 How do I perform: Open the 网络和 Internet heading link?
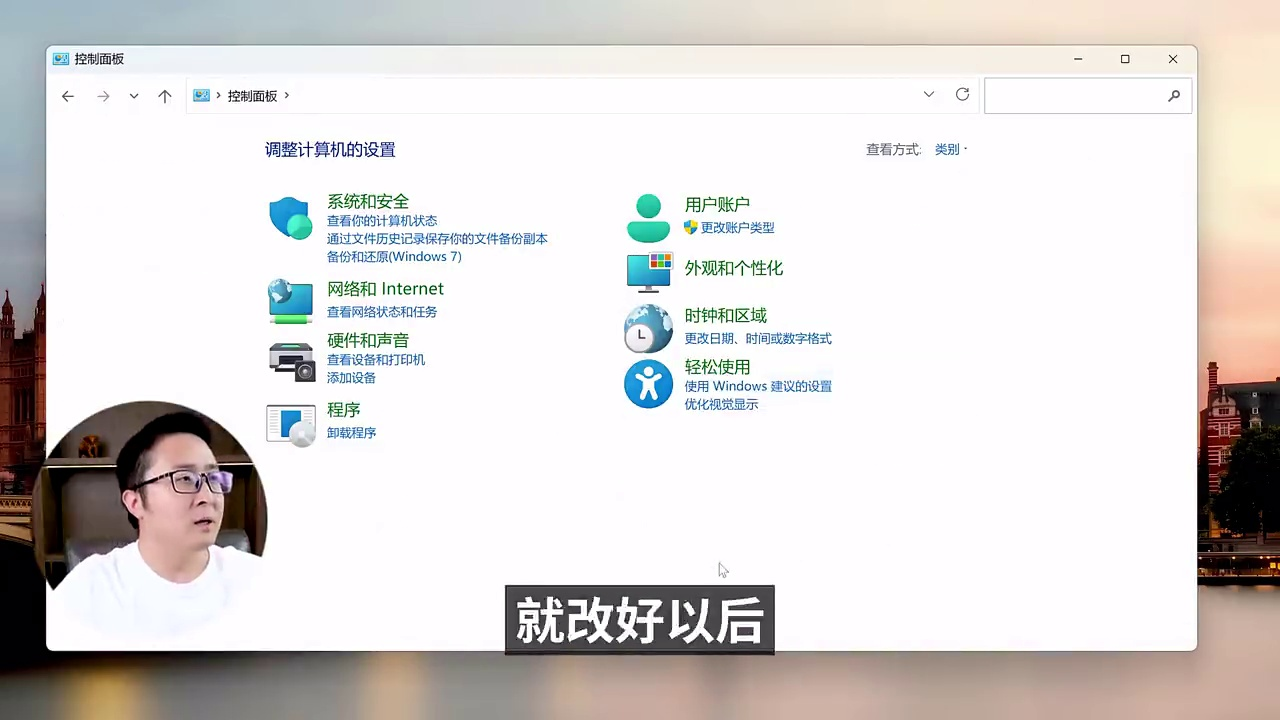(x=385, y=289)
